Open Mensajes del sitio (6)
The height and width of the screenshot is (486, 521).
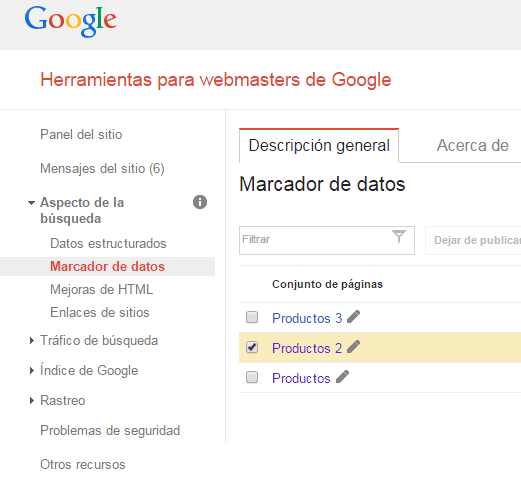tap(102, 169)
